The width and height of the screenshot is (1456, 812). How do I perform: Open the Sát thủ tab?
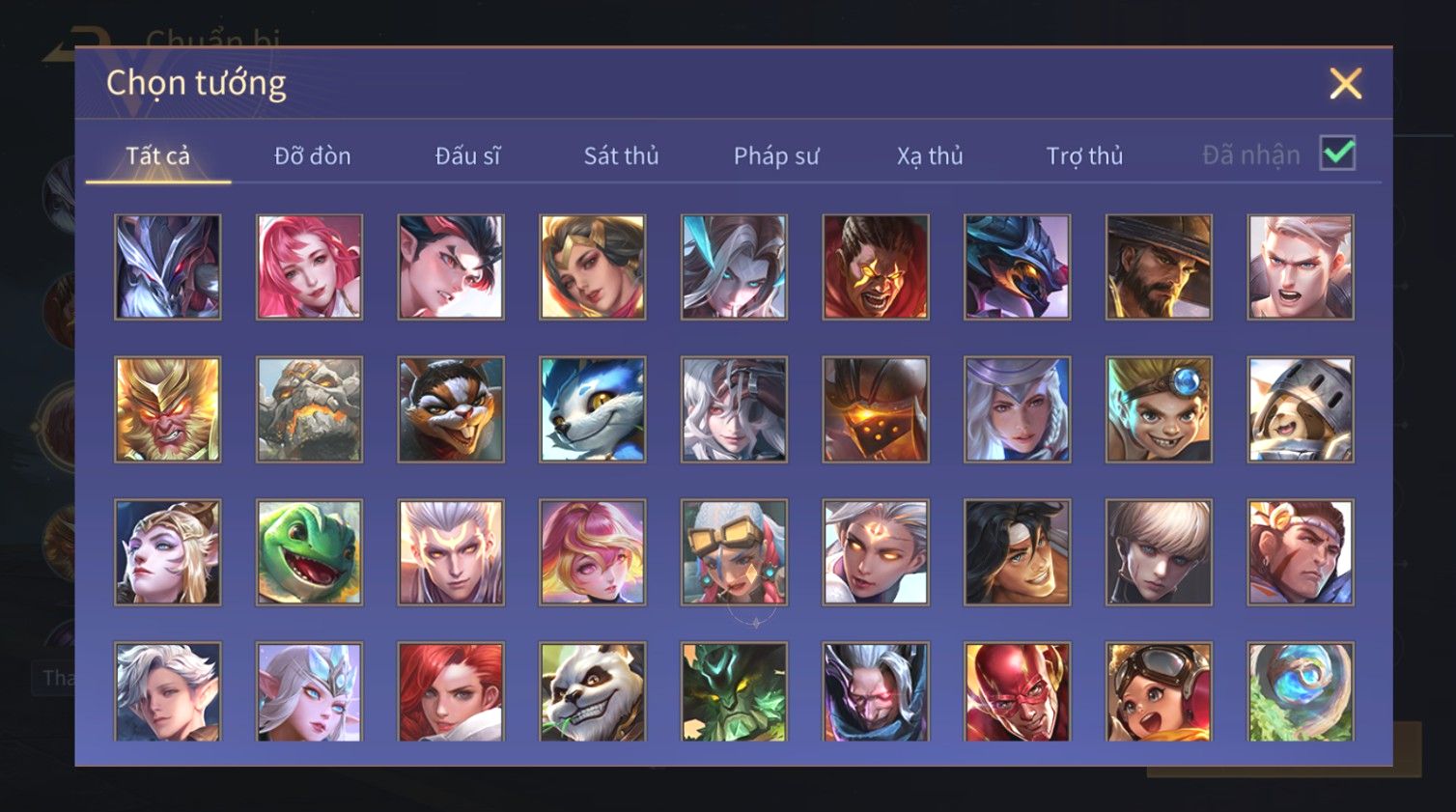(x=621, y=155)
